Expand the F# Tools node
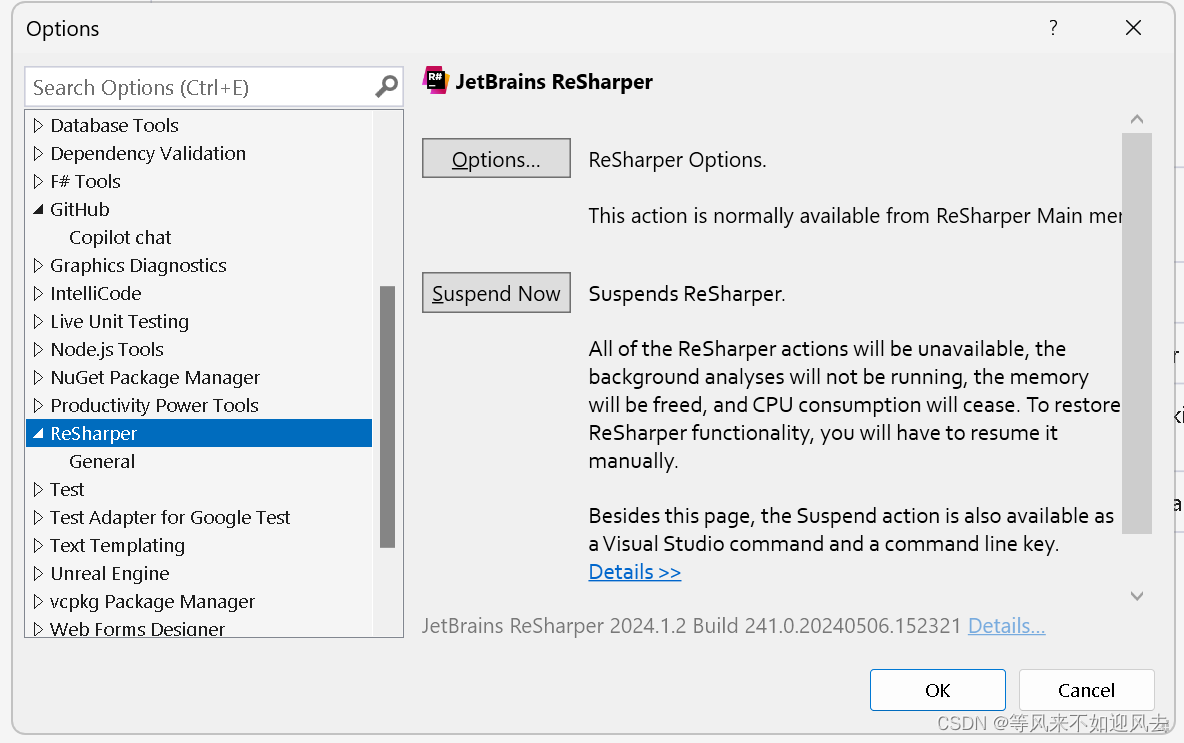1184x743 pixels. (38, 181)
